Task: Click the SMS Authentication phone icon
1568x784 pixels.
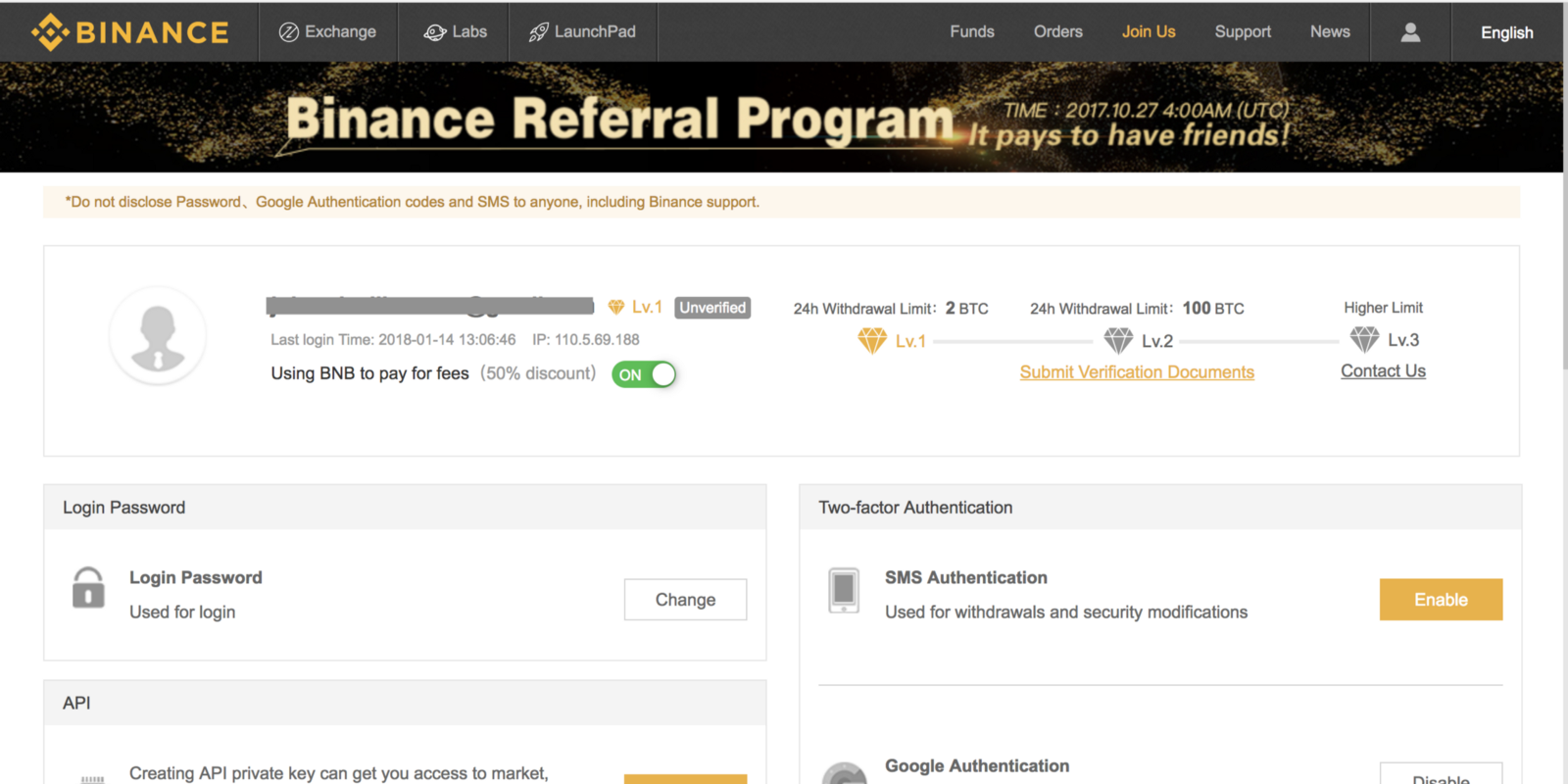Action: point(844,590)
